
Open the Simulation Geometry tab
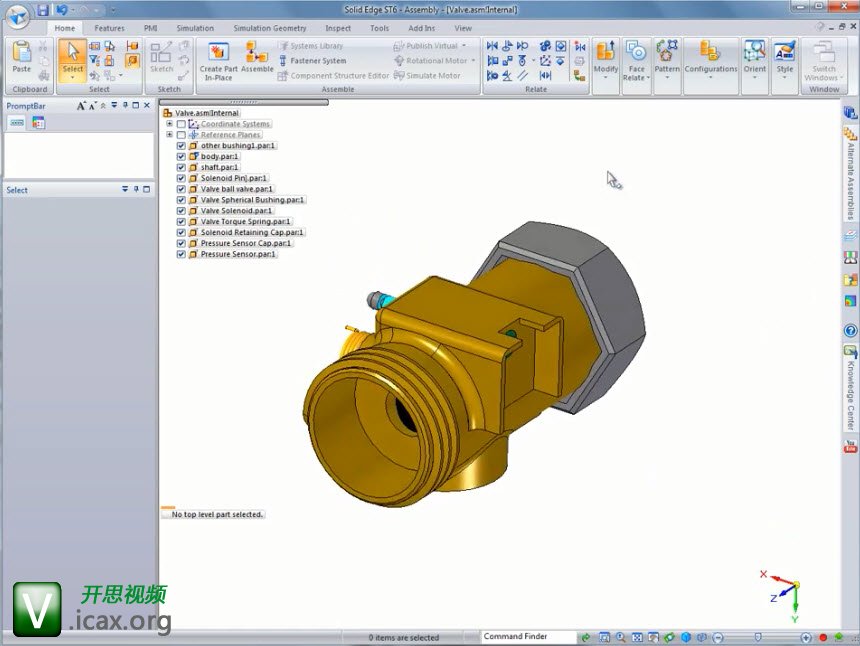tap(270, 28)
